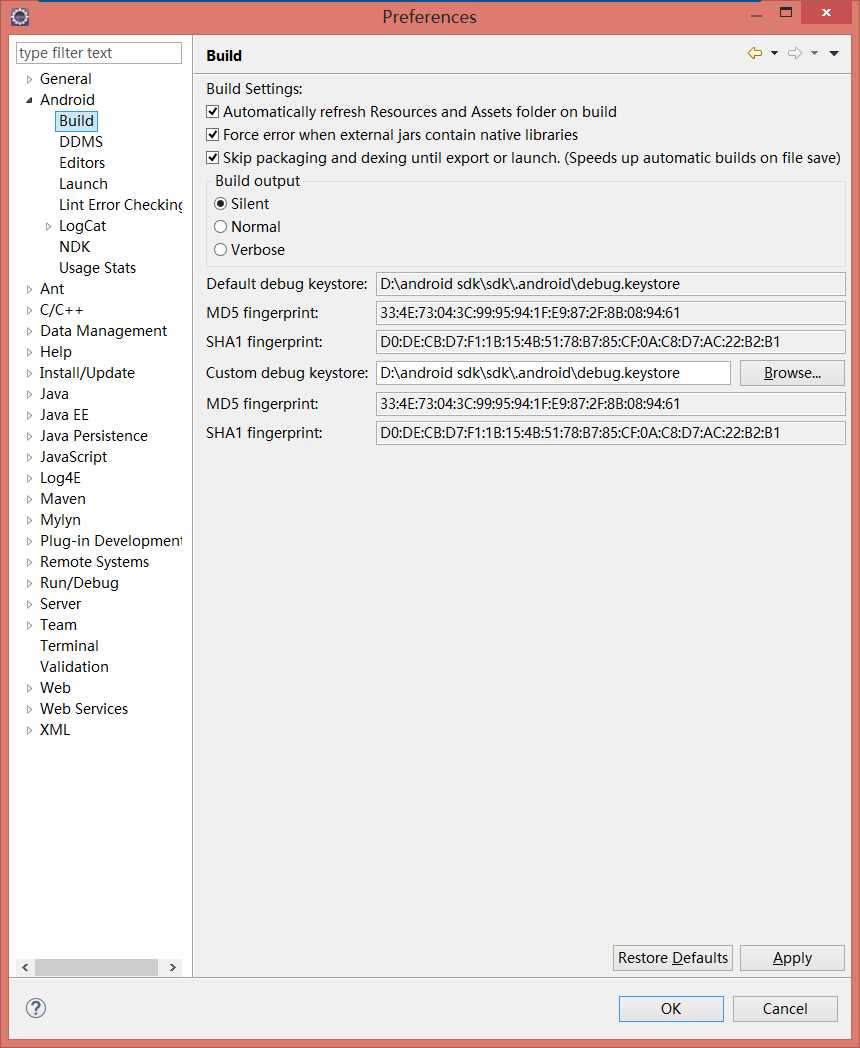Select the Remote Systems item

(94, 562)
